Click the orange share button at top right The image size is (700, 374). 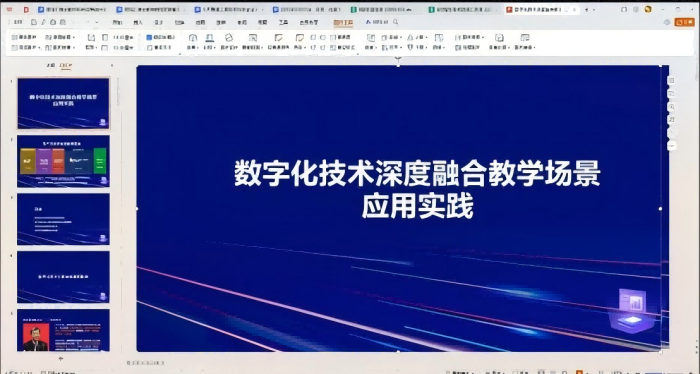pos(684,22)
